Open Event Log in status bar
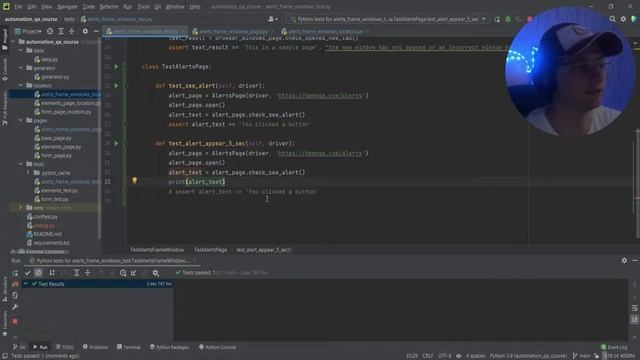Screen dimensions: 640x360 pos(614,347)
